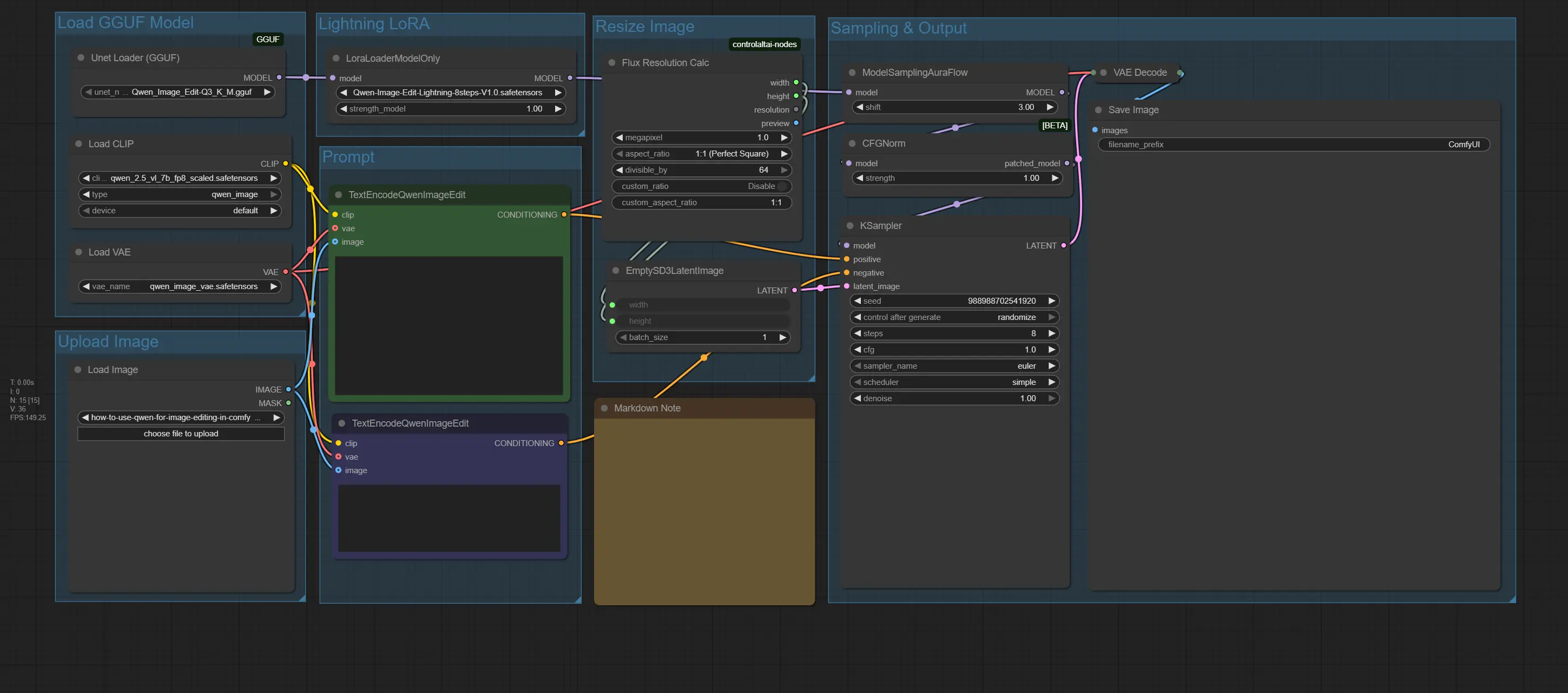Click the EmptySD3LatentImage LATENT output socket
1568x693 pixels.
pos(794,290)
